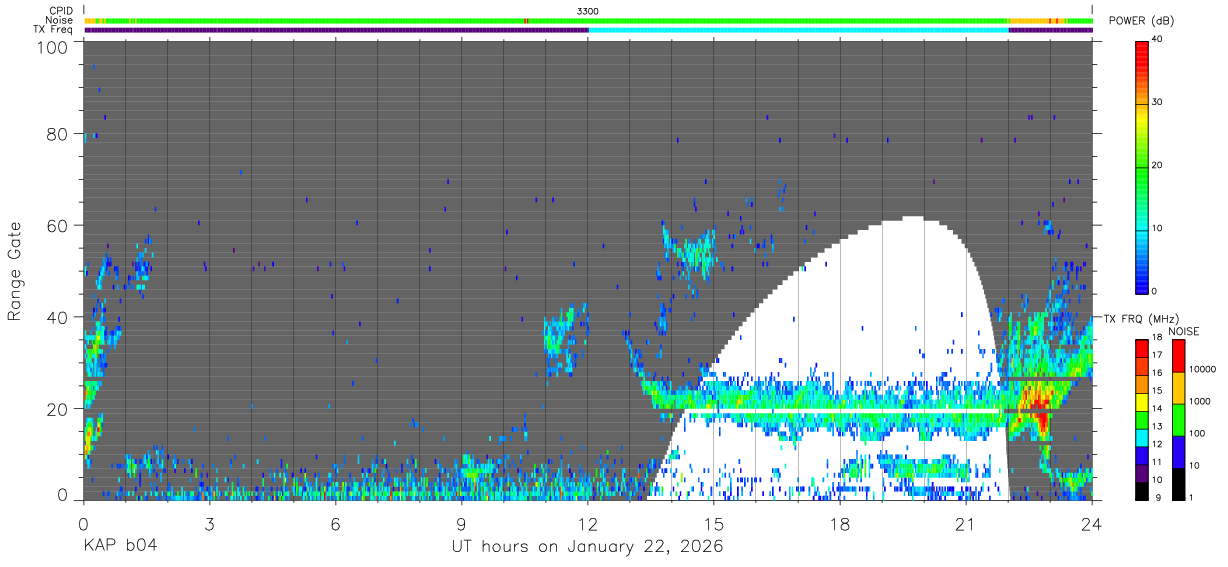
Task: Click the 9 tick on UT hours axis
Action: pos(461,523)
